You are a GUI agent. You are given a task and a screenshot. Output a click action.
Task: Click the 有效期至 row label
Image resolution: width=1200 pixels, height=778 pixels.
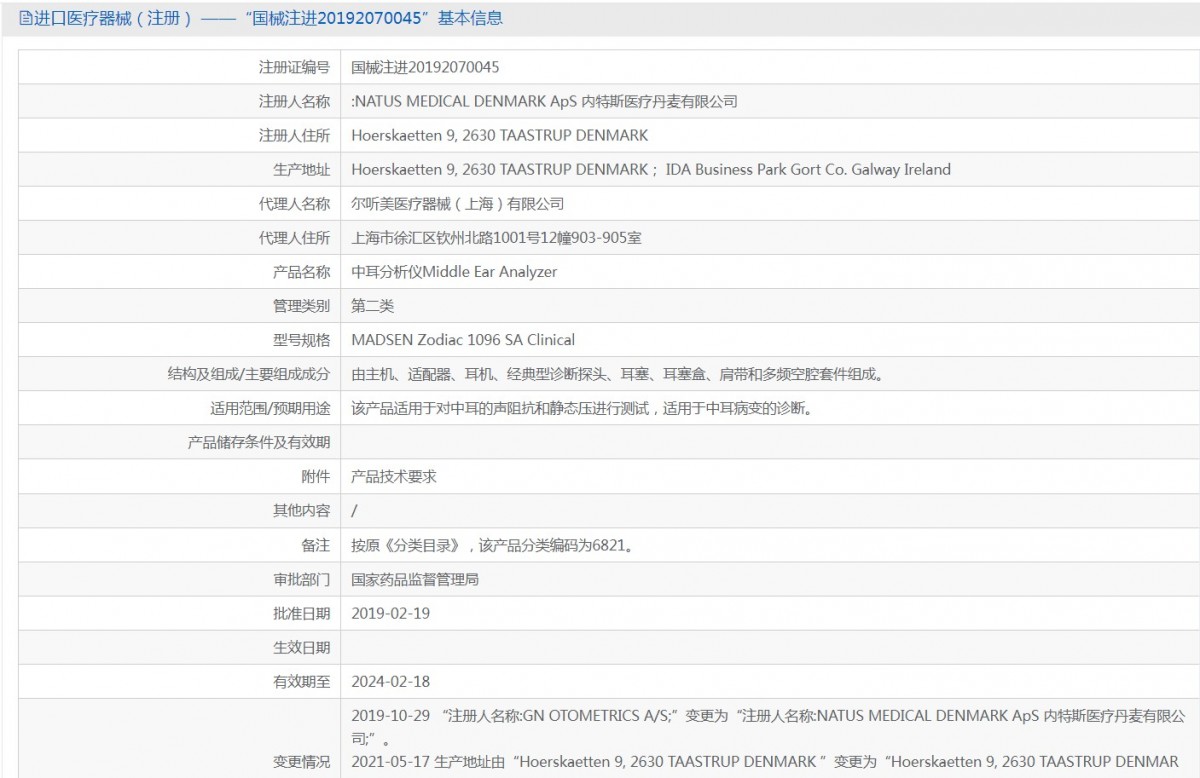tap(301, 681)
